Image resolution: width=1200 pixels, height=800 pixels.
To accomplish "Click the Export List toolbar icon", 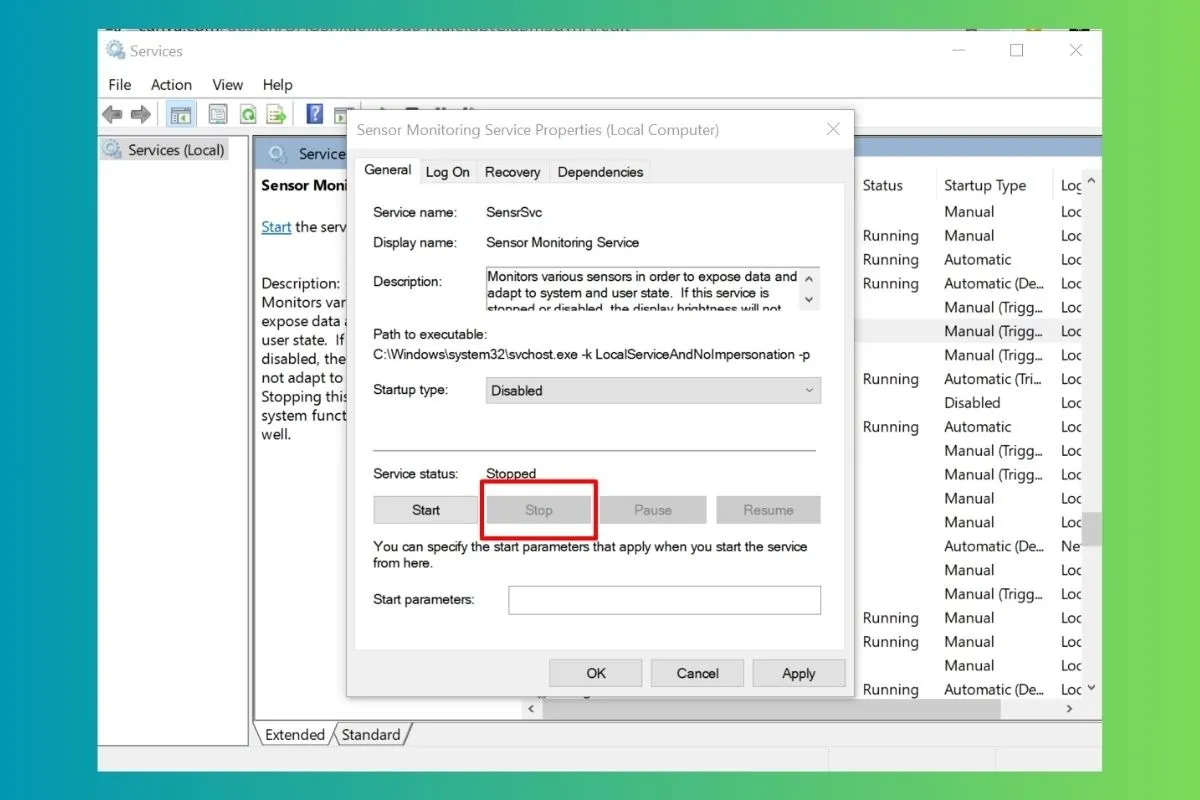I will pos(276,115).
